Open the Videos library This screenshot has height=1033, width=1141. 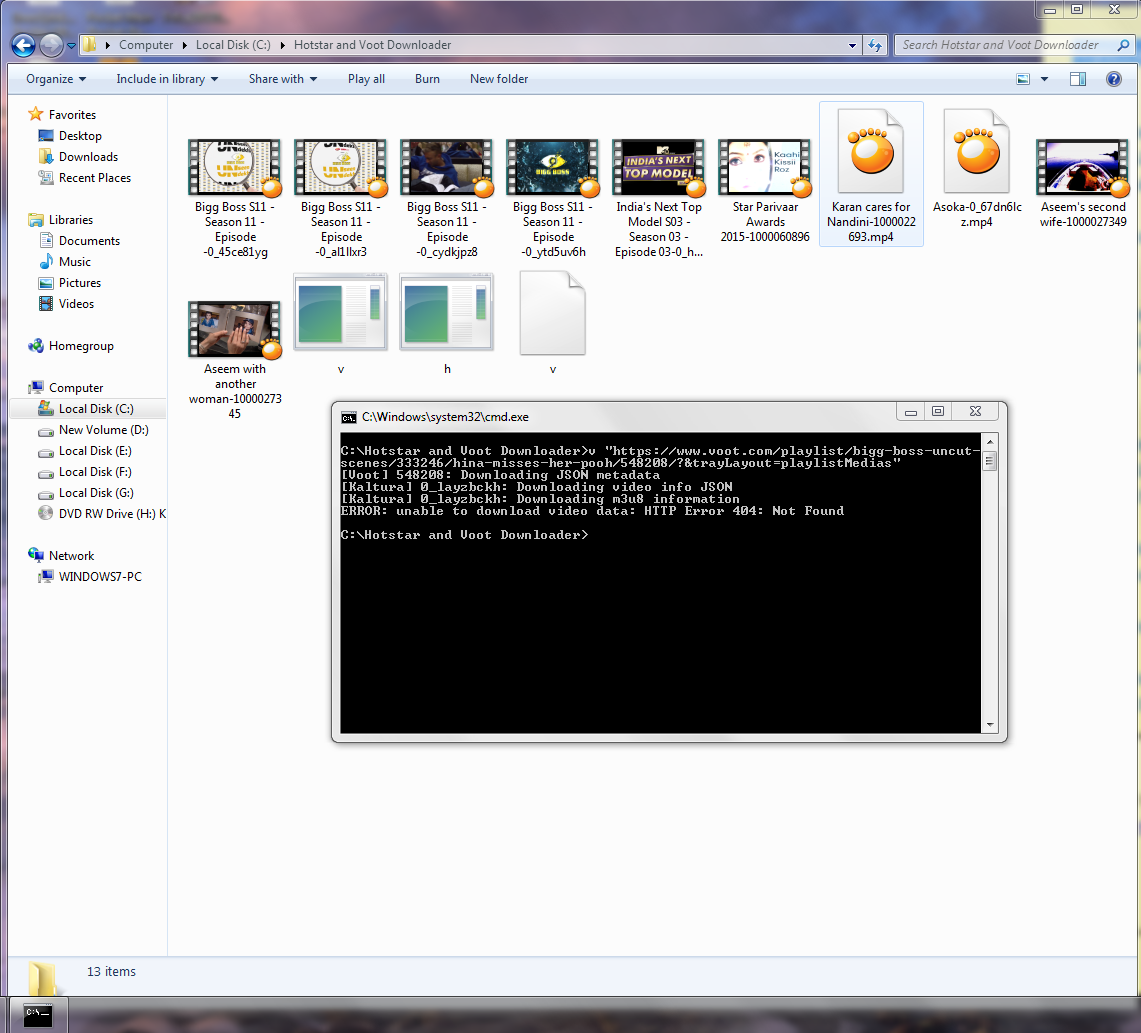click(x=76, y=304)
